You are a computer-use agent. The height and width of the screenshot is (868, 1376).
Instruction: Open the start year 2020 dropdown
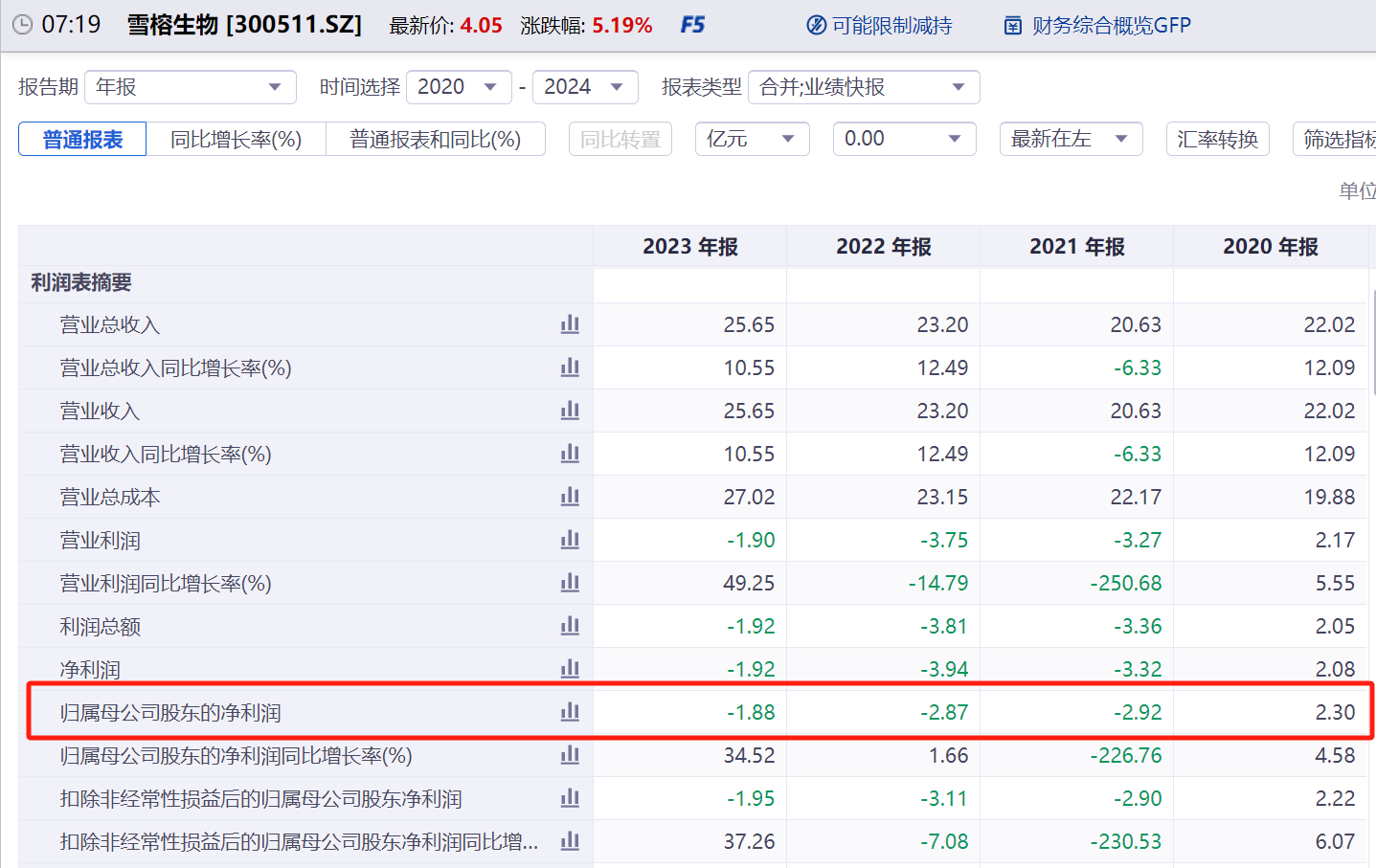click(x=459, y=87)
